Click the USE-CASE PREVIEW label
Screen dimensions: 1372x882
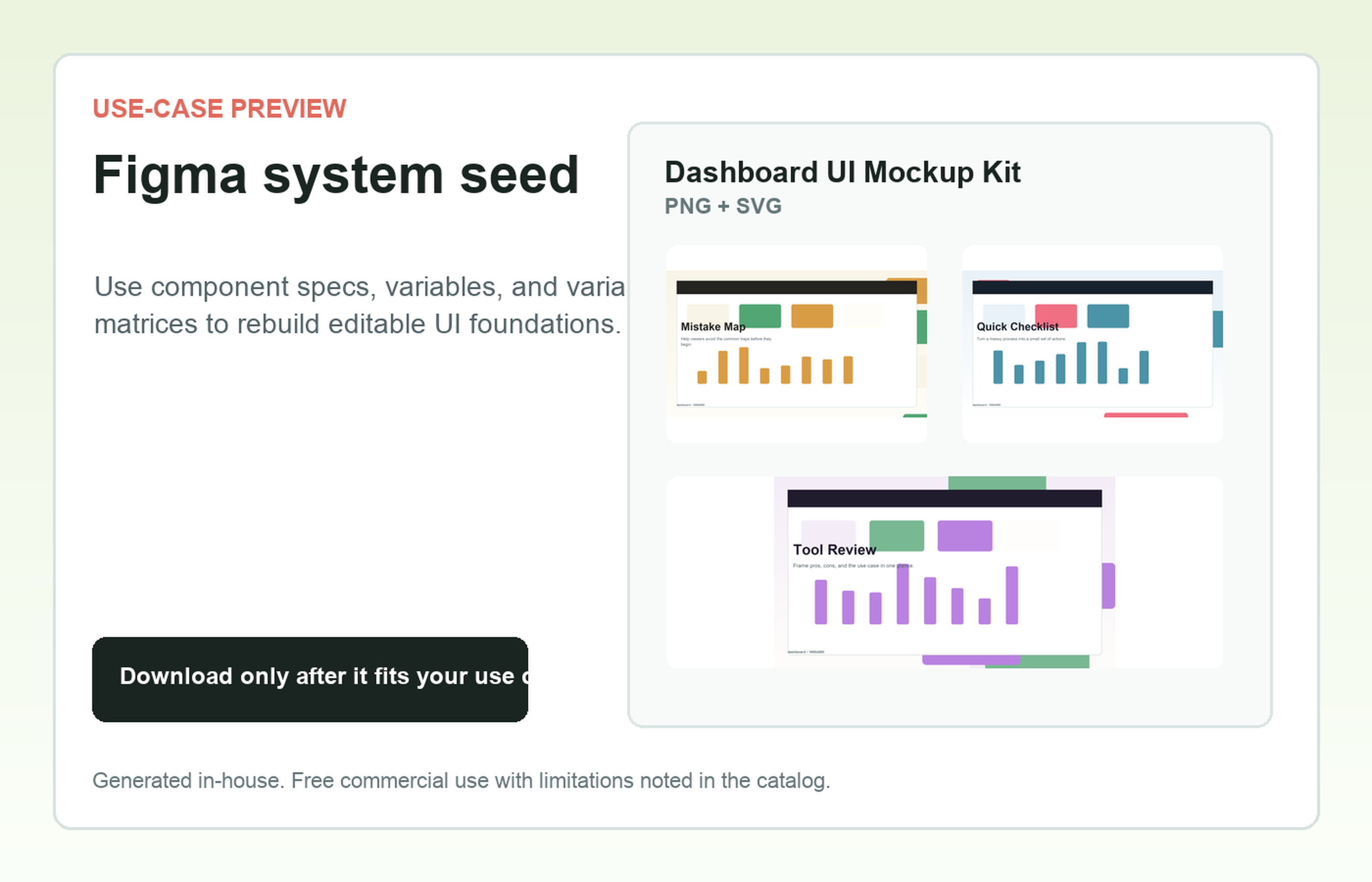[220, 109]
